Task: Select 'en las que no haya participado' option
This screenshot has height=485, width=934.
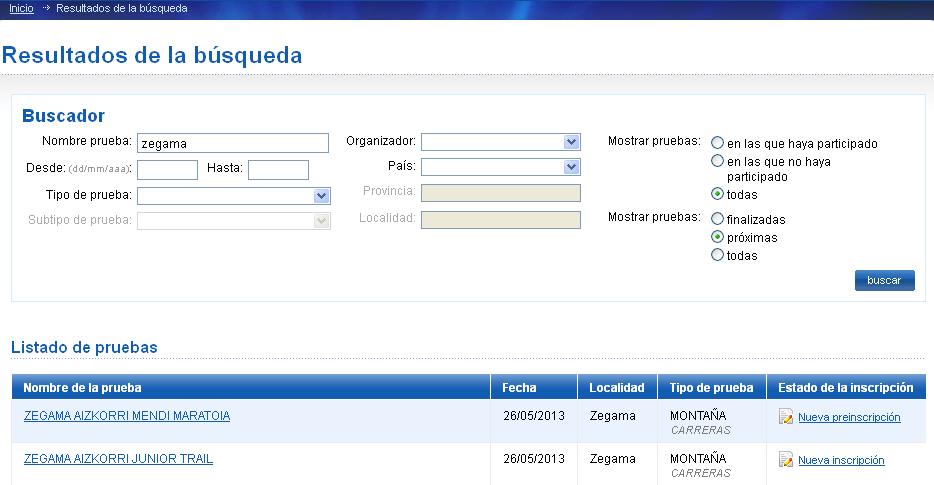Action: 717,160
